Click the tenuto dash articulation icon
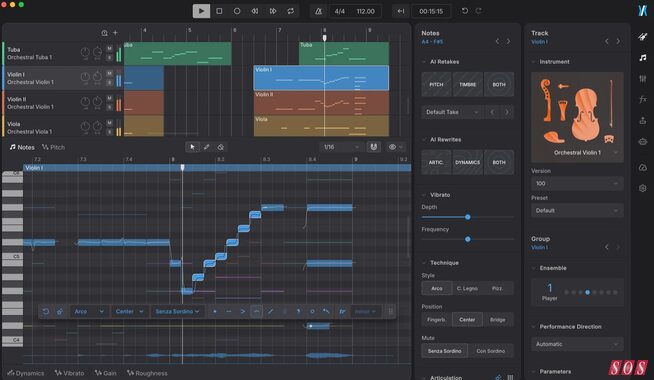654x380 pixels. (229, 312)
